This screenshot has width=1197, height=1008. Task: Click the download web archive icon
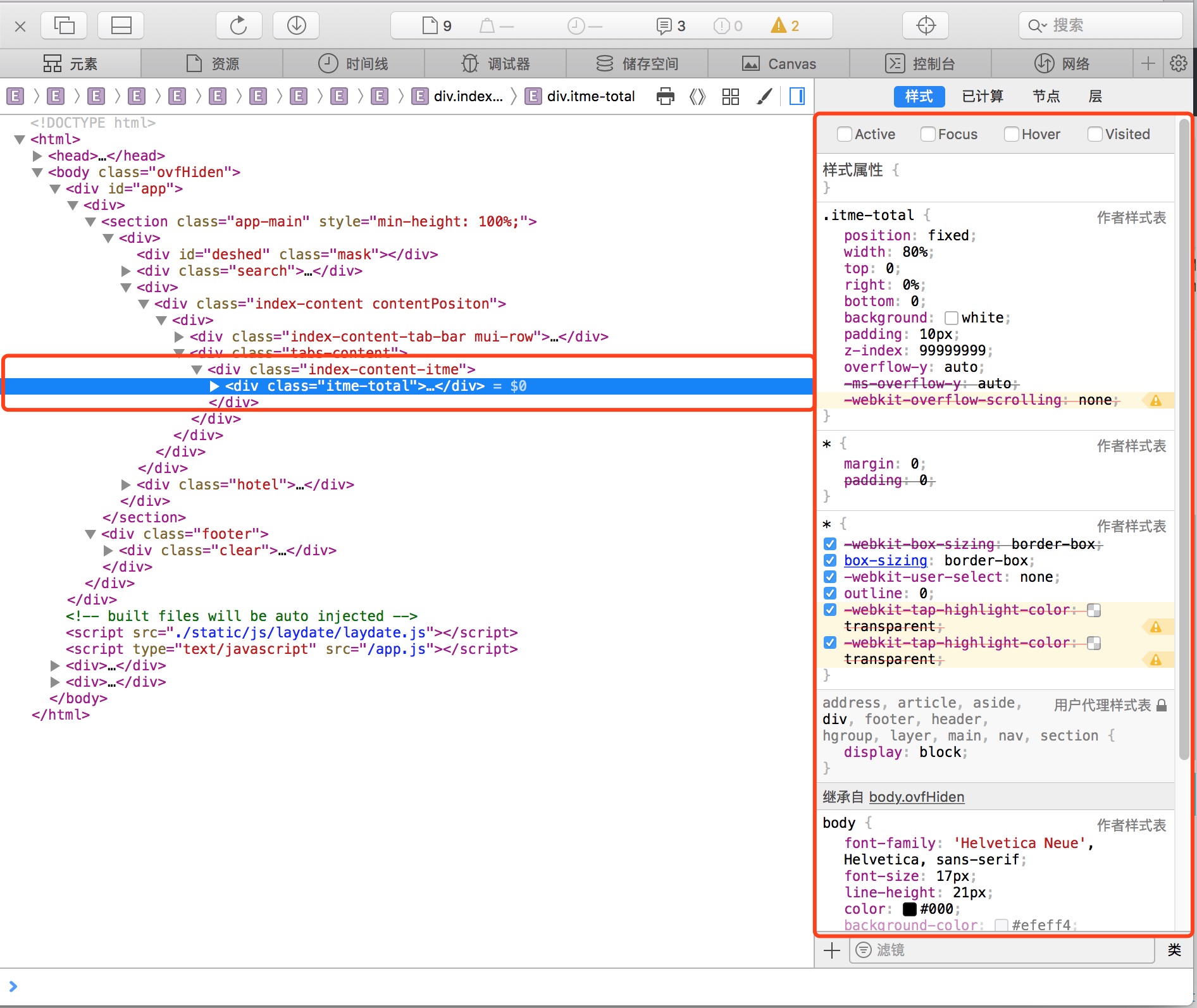[296, 26]
